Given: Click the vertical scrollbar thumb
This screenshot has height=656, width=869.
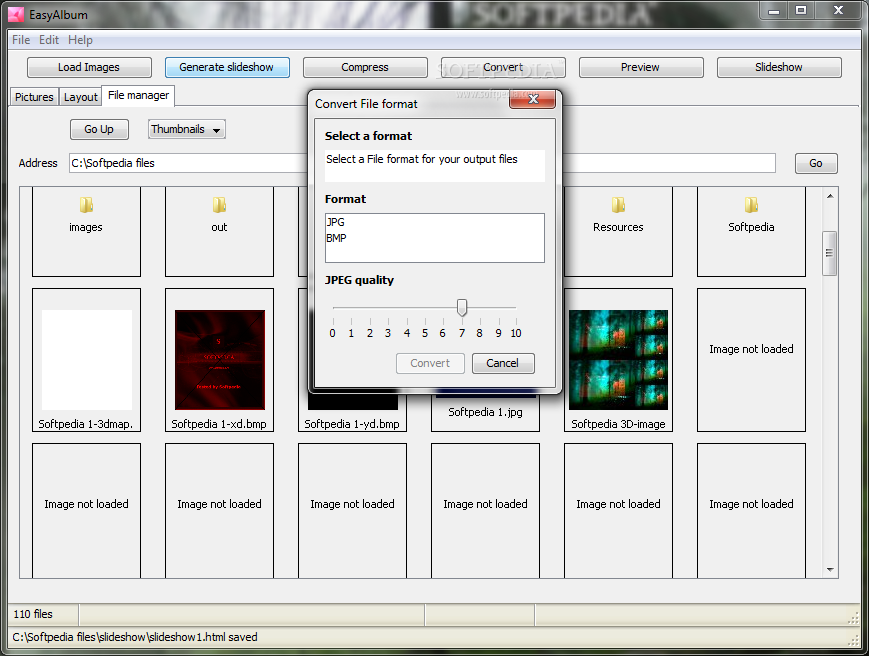Looking at the screenshot, I should pyautogui.click(x=830, y=253).
